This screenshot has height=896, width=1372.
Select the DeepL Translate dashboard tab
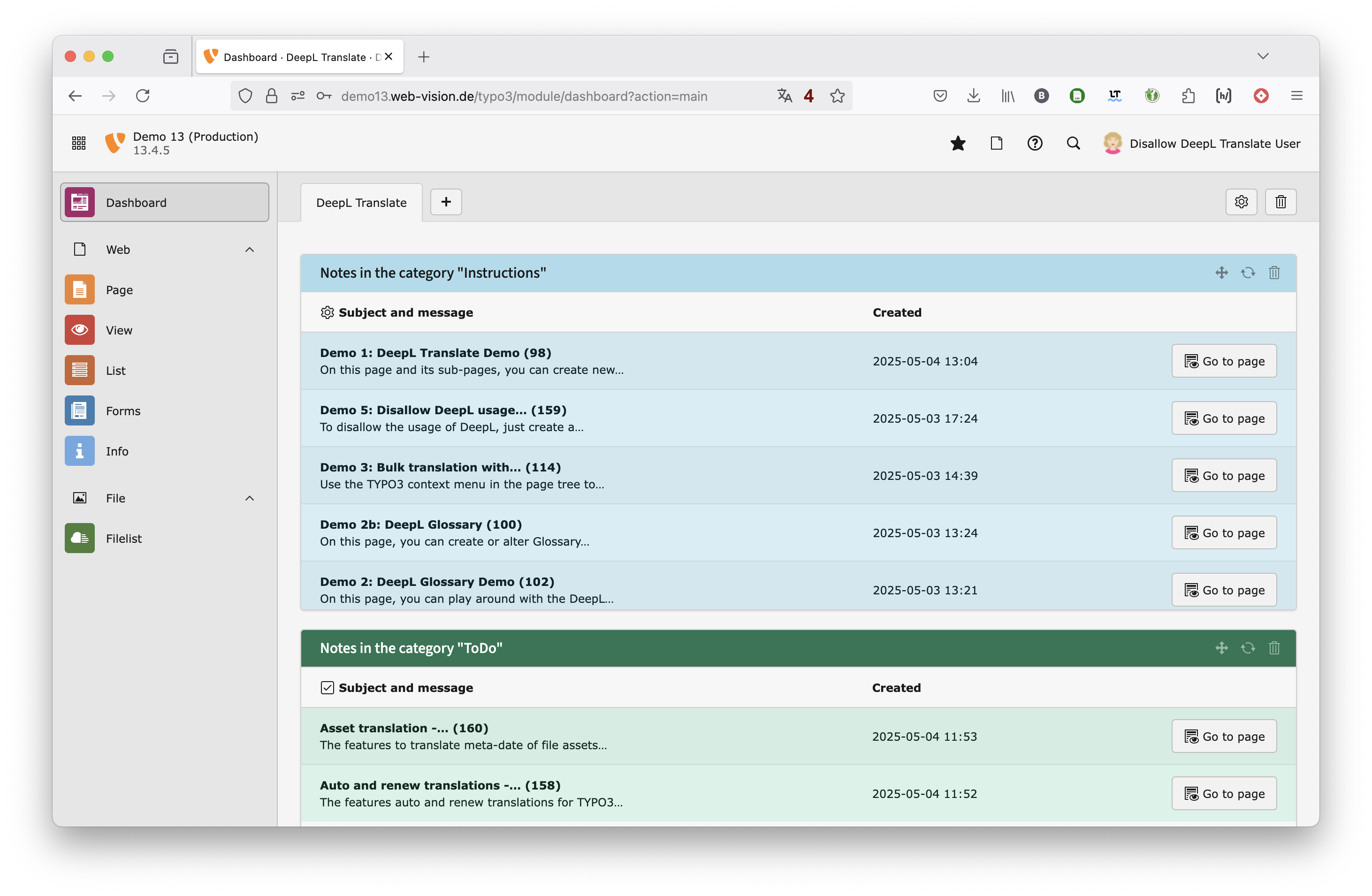(361, 203)
